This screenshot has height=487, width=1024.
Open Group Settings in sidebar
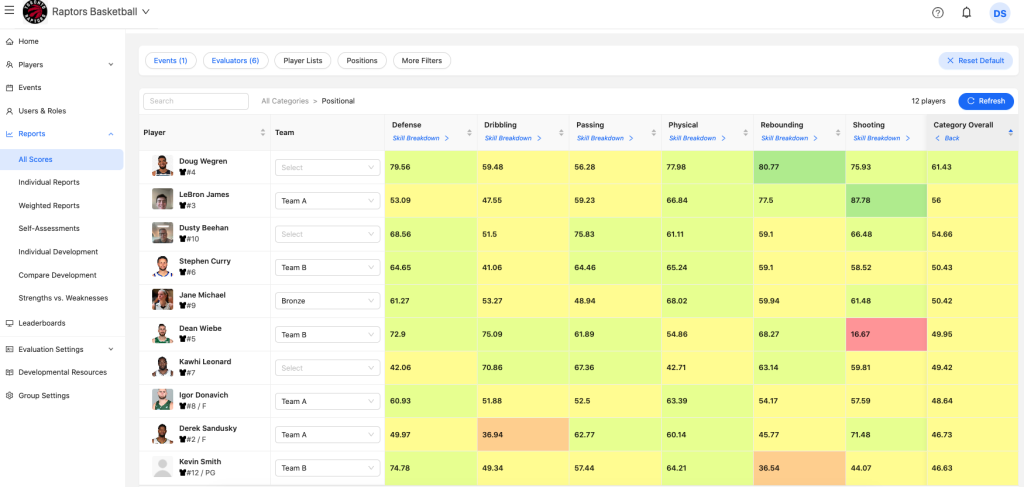[x=44, y=395]
